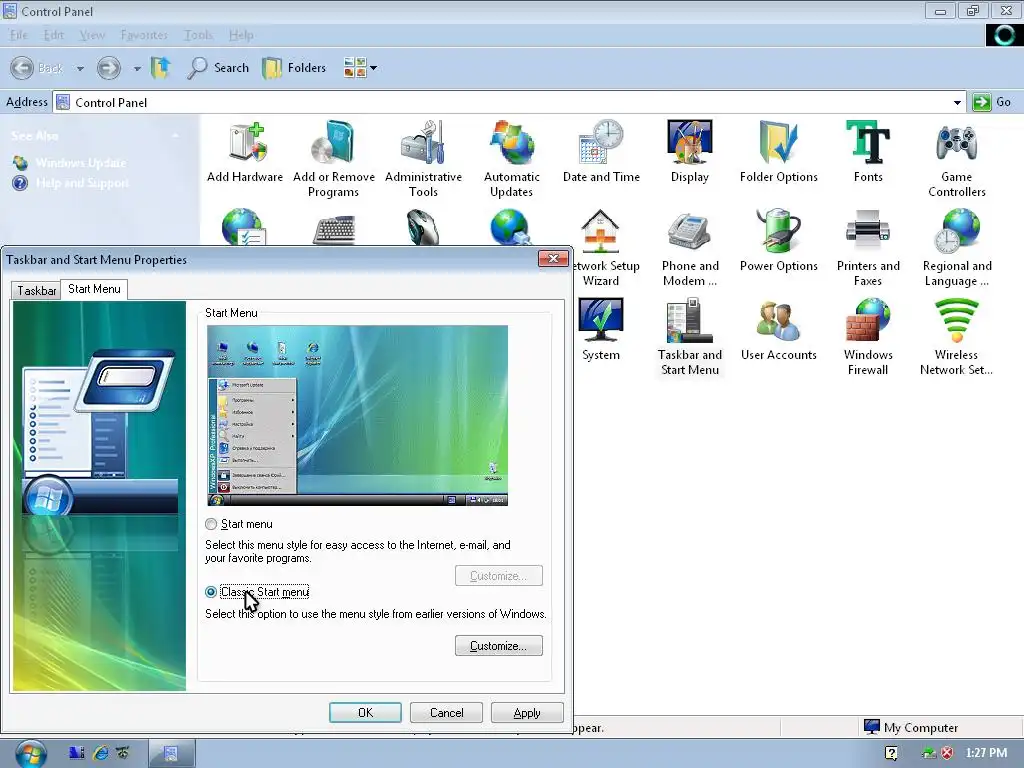The image size is (1024, 768).
Task: Open the Favorites menu
Action: tap(144, 35)
